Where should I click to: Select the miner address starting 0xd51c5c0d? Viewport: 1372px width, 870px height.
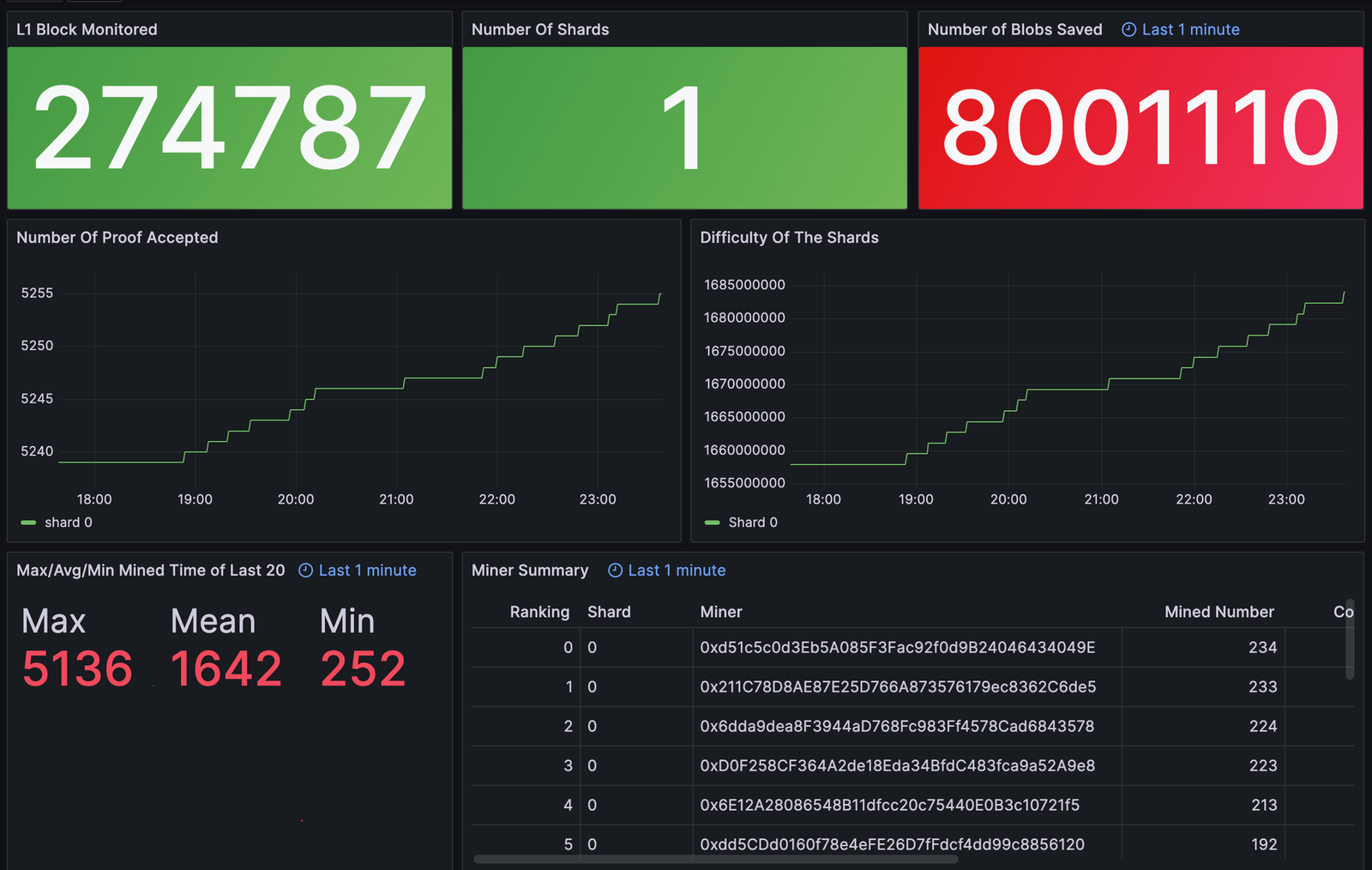[x=897, y=648]
